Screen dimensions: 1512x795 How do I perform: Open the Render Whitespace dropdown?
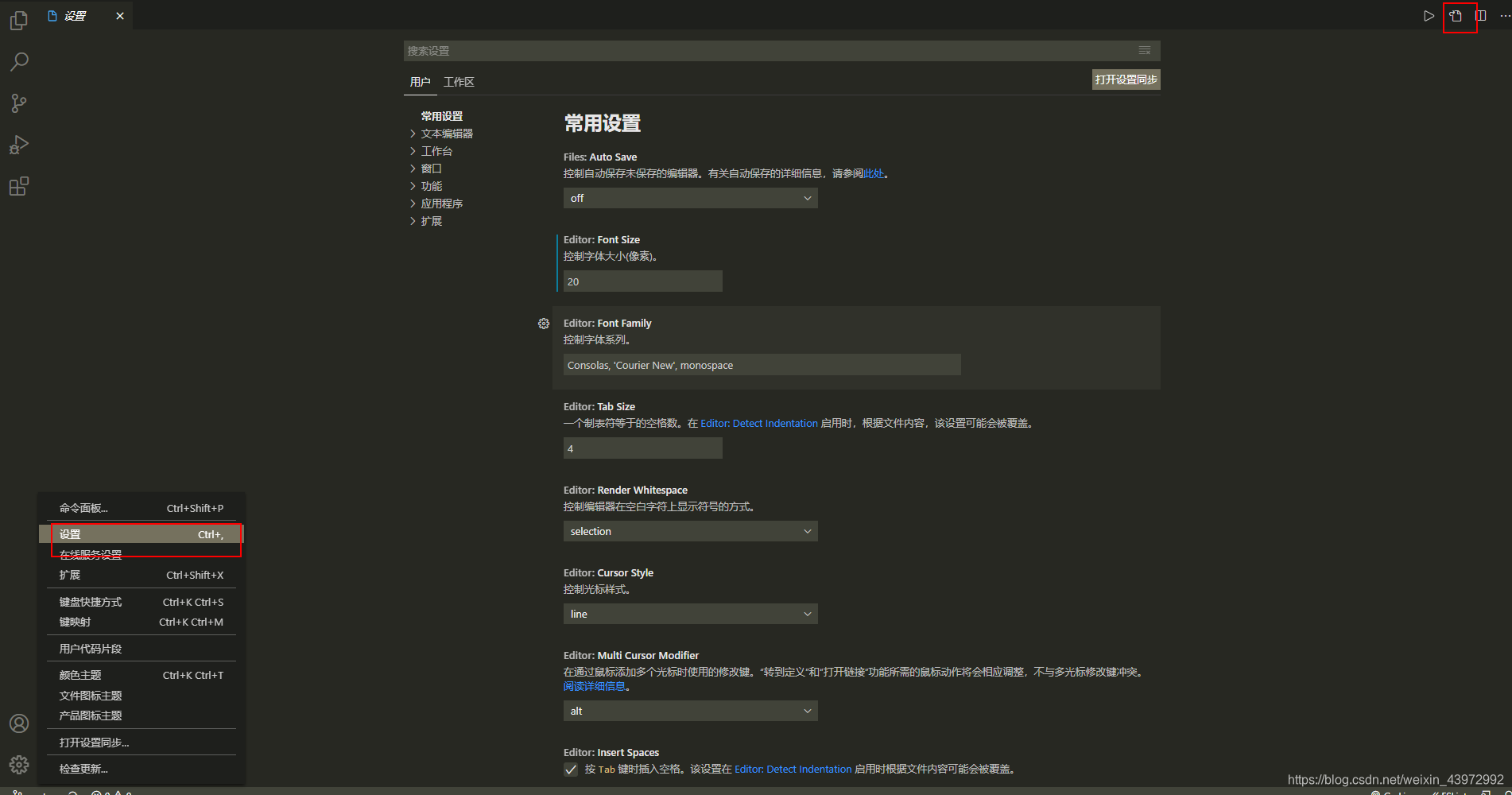pyautogui.click(x=689, y=530)
